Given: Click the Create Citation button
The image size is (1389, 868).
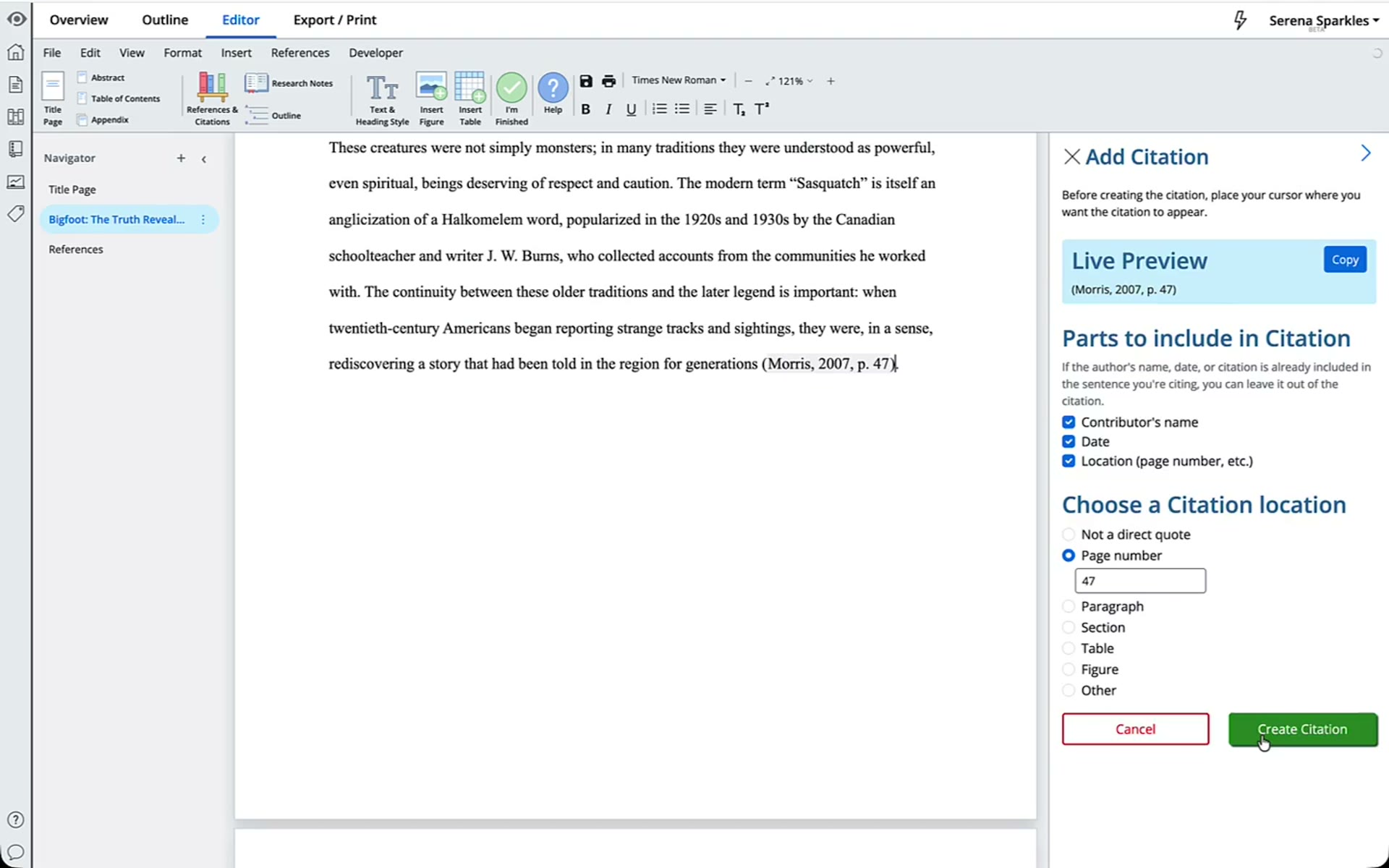Looking at the screenshot, I should (x=1302, y=729).
